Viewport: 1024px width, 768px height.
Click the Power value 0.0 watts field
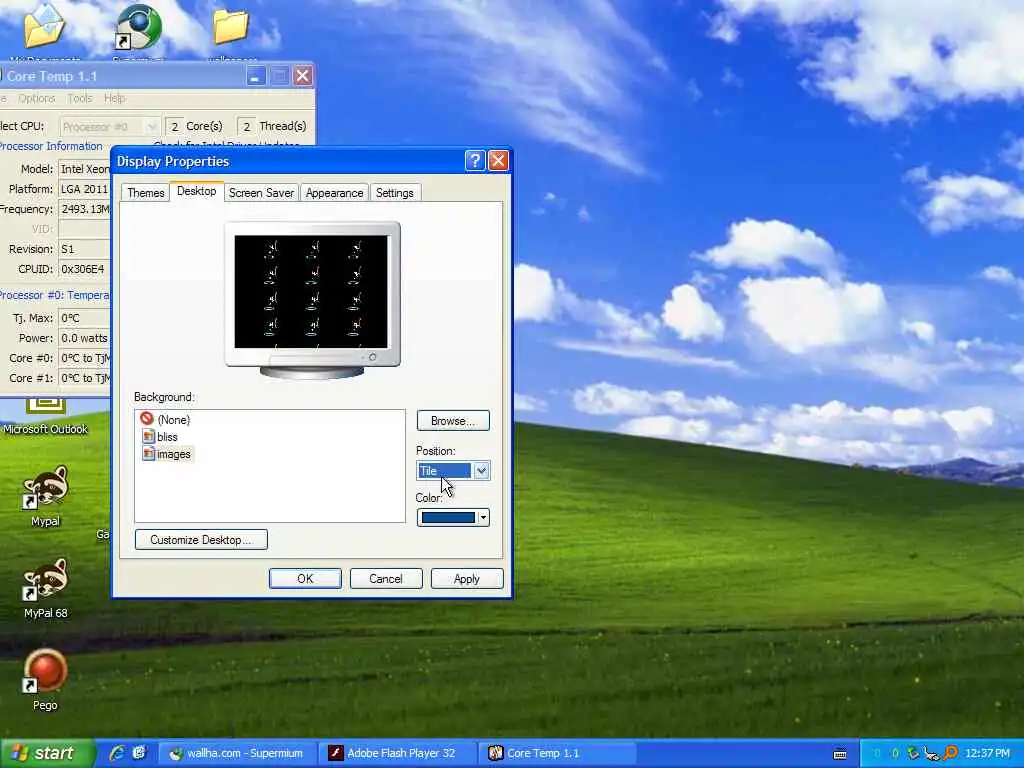point(84,338)
